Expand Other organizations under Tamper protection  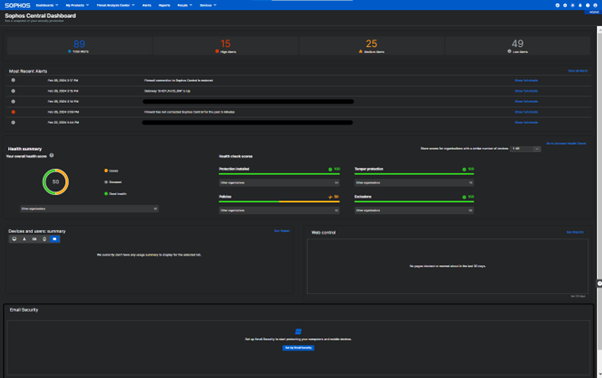coord(414,183)
